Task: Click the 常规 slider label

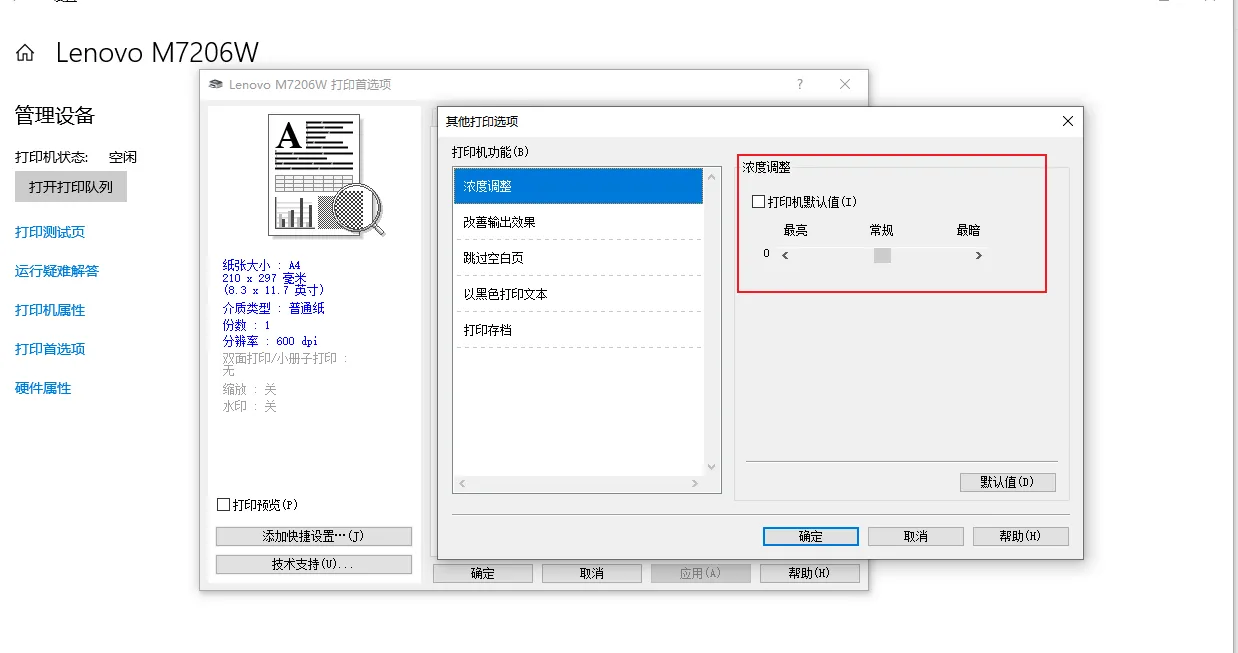Action: tap(881, 230)
